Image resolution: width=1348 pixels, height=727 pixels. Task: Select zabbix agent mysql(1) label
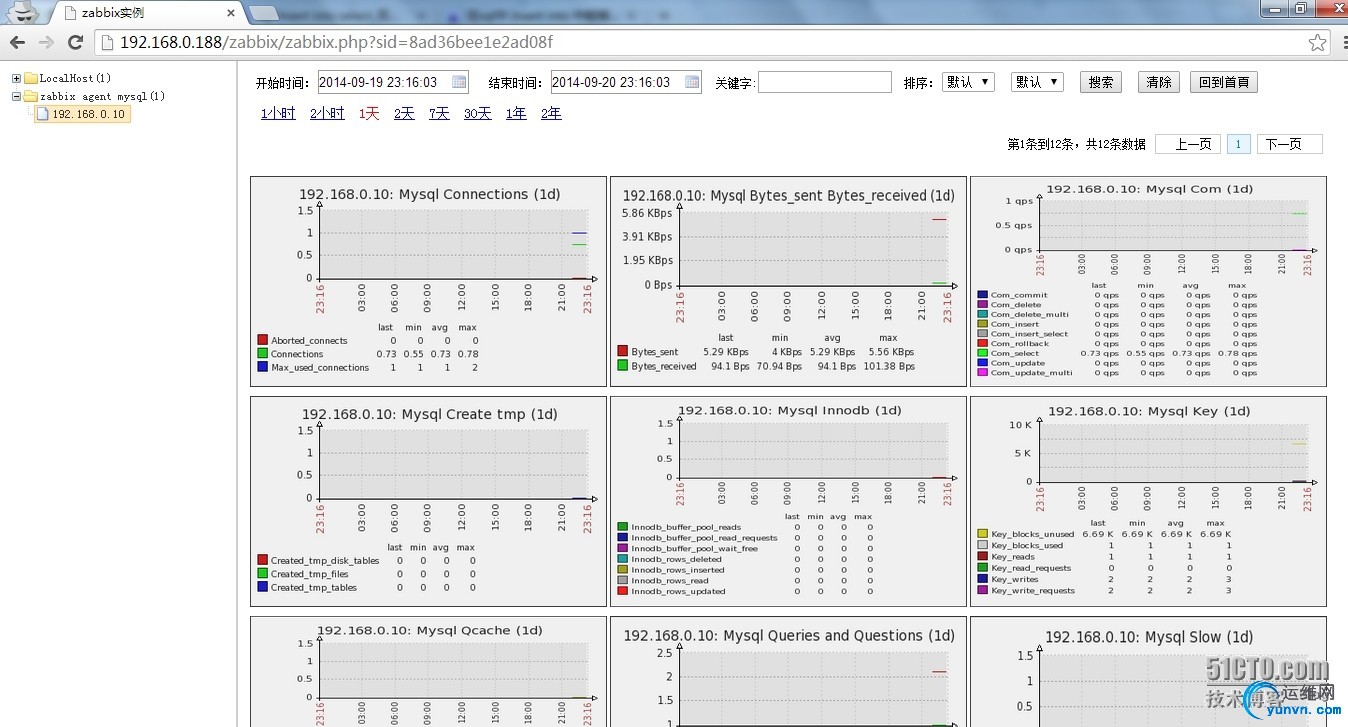(x=102, y=96)
